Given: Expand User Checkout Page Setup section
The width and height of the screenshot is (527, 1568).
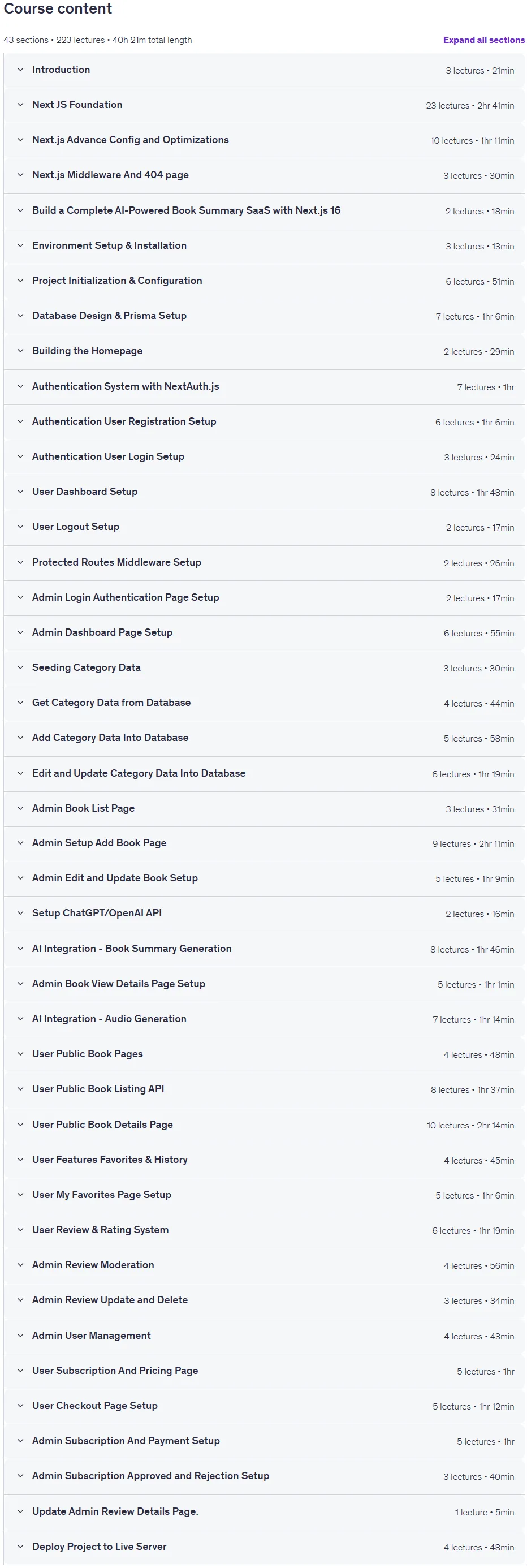Looking at the screenshot, I should [x=264, y=1406].
